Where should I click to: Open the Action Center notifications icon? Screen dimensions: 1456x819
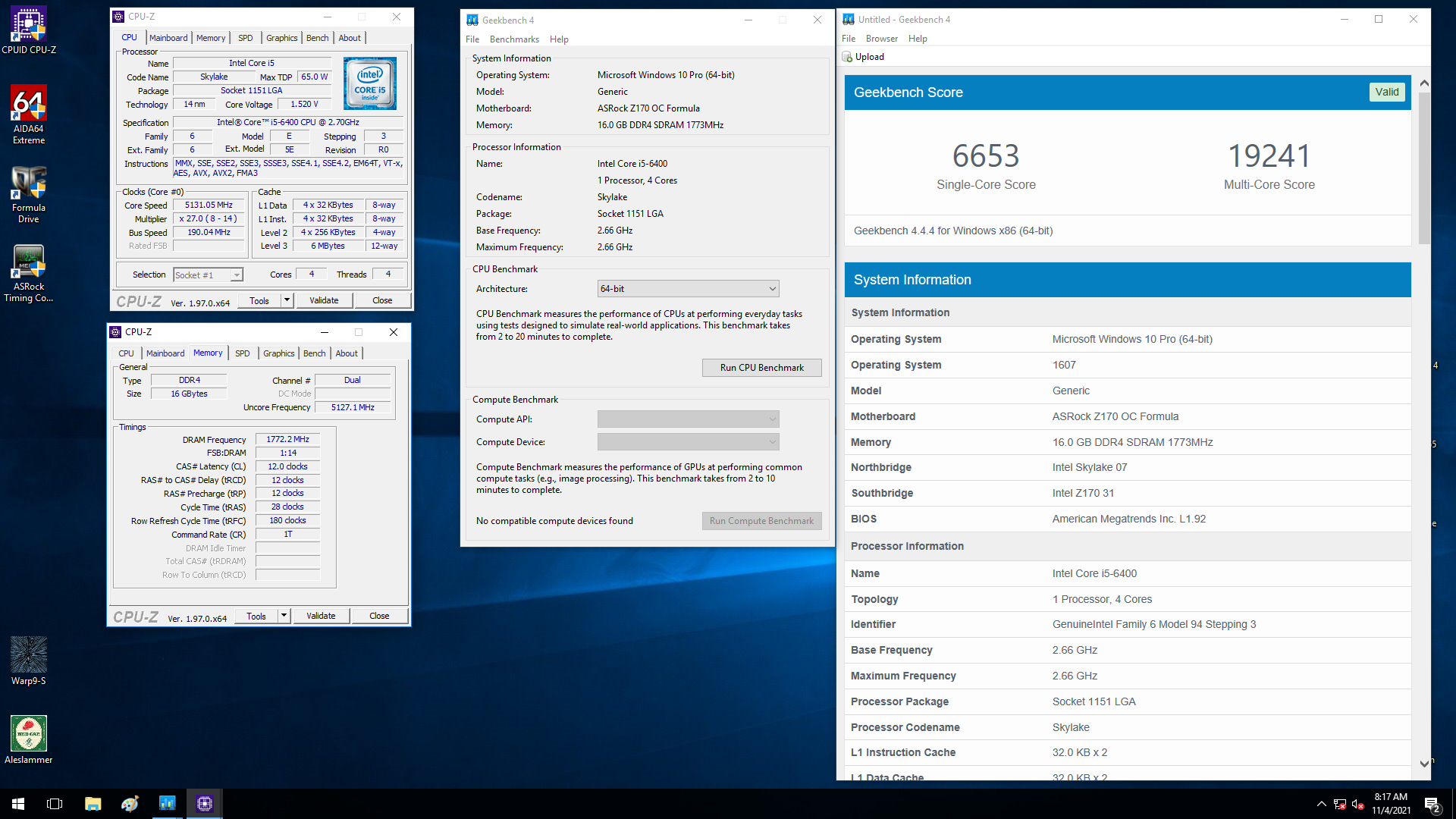[1432, 805]
